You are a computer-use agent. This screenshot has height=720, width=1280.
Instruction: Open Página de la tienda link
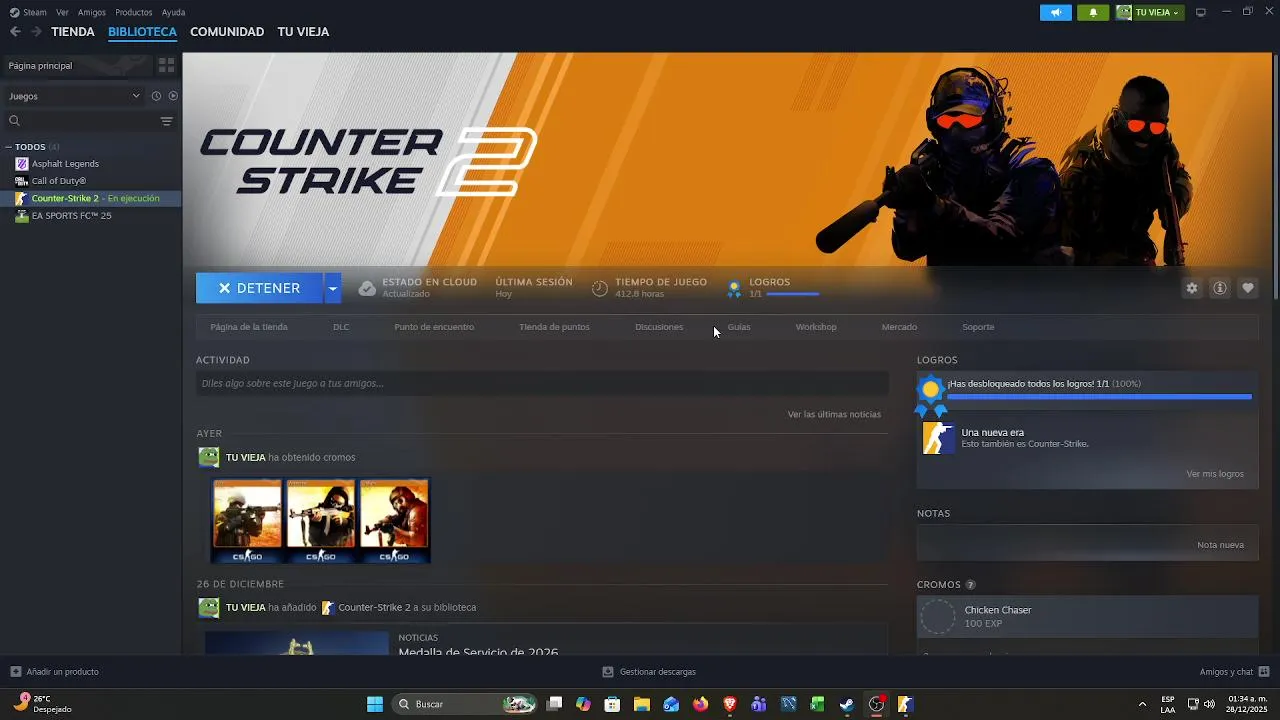click(x=249, y=327)
